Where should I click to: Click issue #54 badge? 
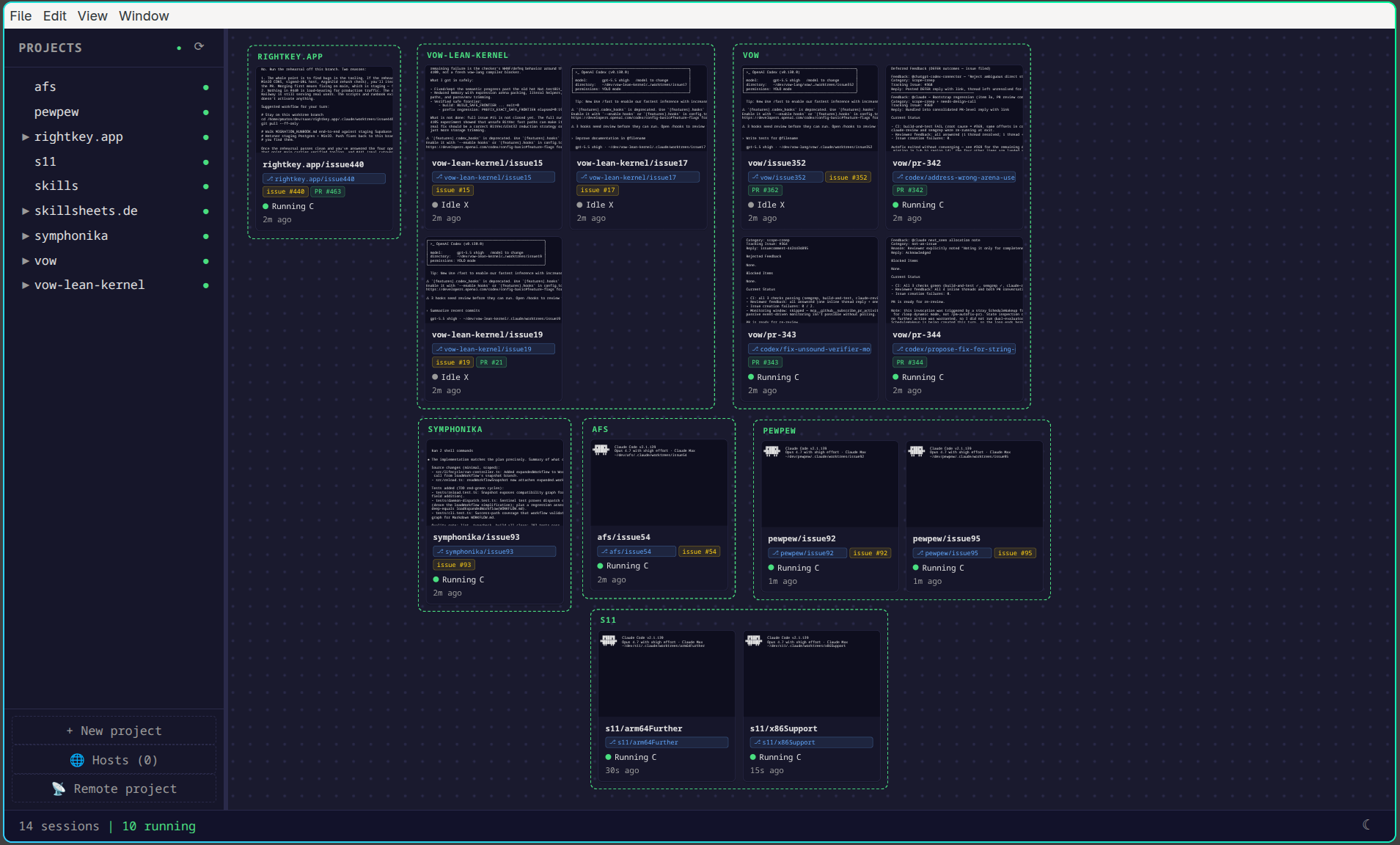point(699,552)
